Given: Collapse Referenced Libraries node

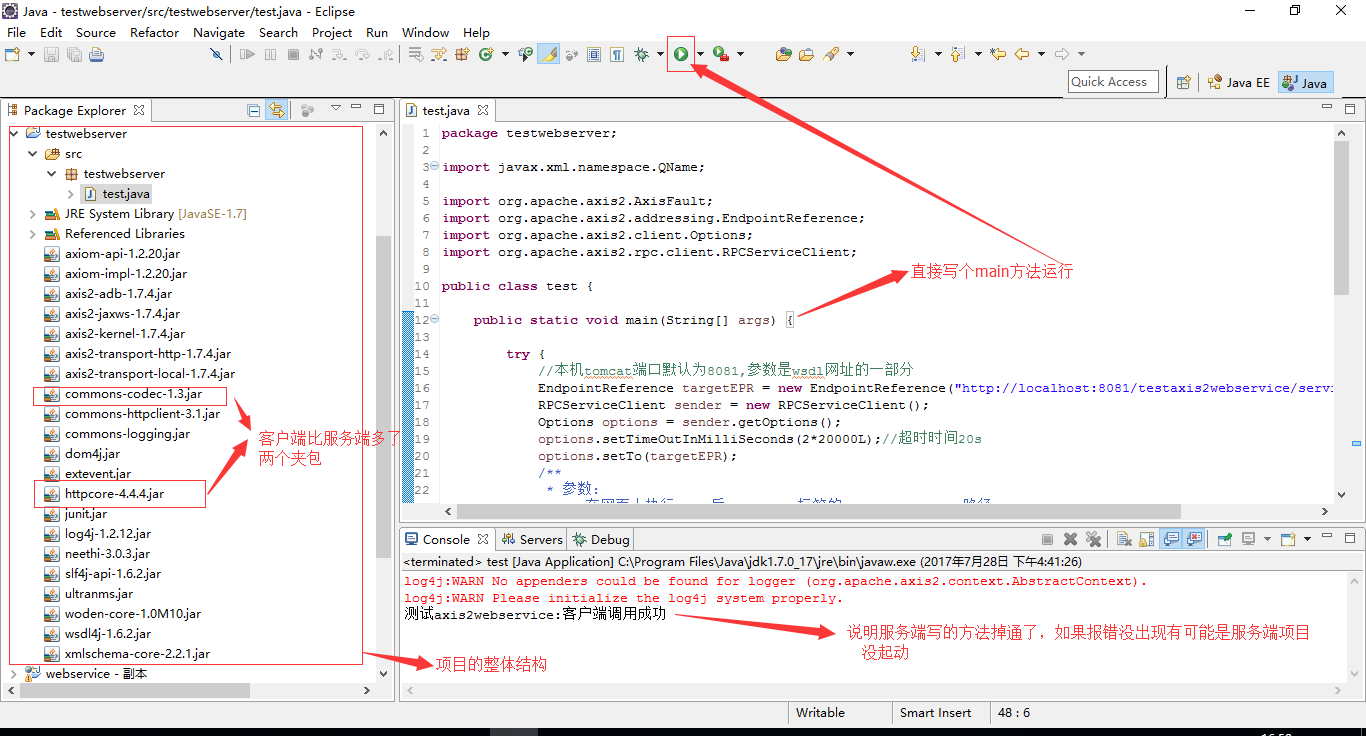Looking at the screenshot, I should pos(33,234).
